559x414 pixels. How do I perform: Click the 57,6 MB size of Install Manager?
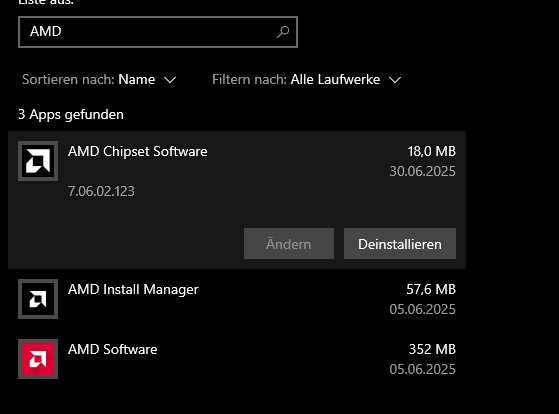(x=431, y=290)
